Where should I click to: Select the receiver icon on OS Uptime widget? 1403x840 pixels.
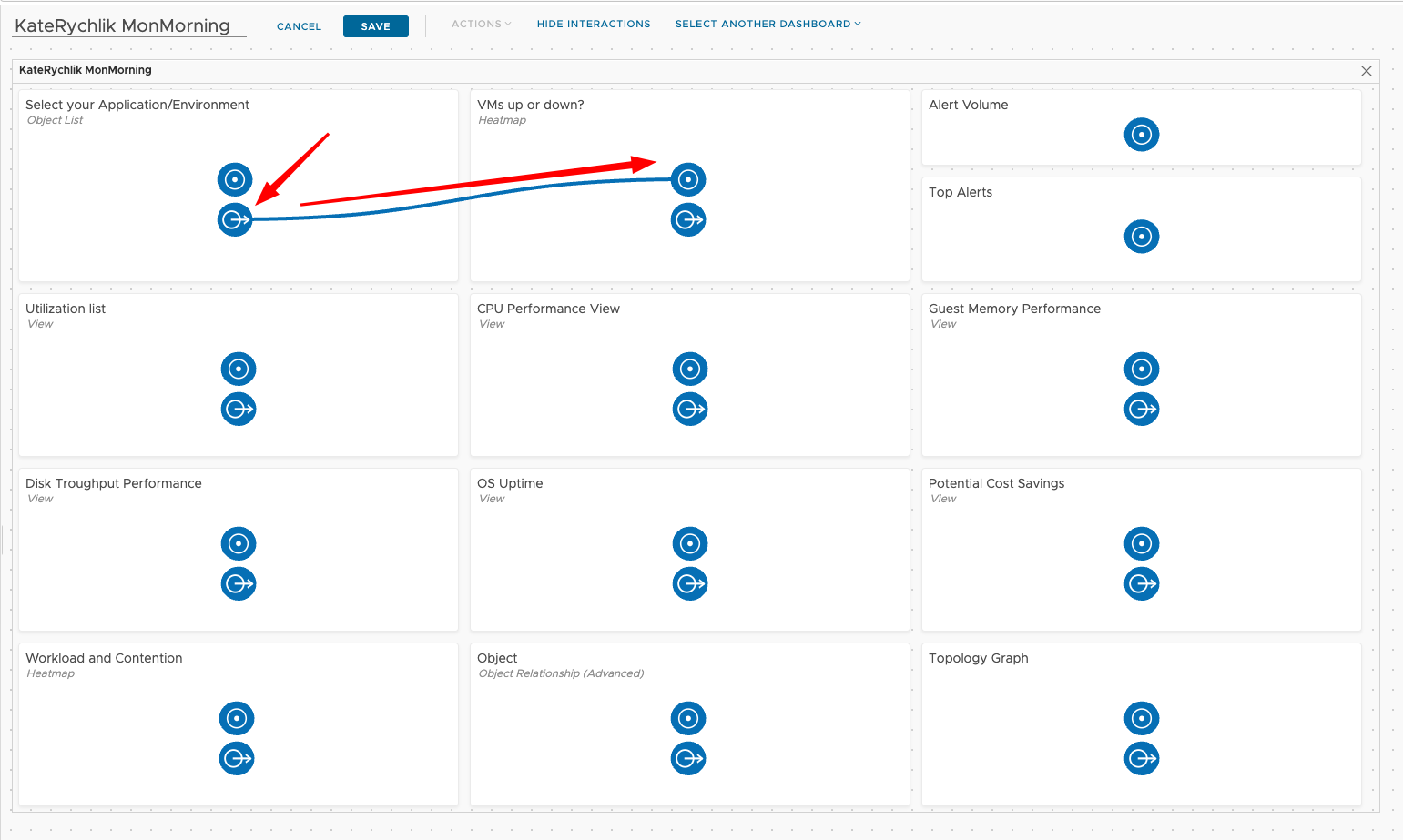(x=689, y=543)
